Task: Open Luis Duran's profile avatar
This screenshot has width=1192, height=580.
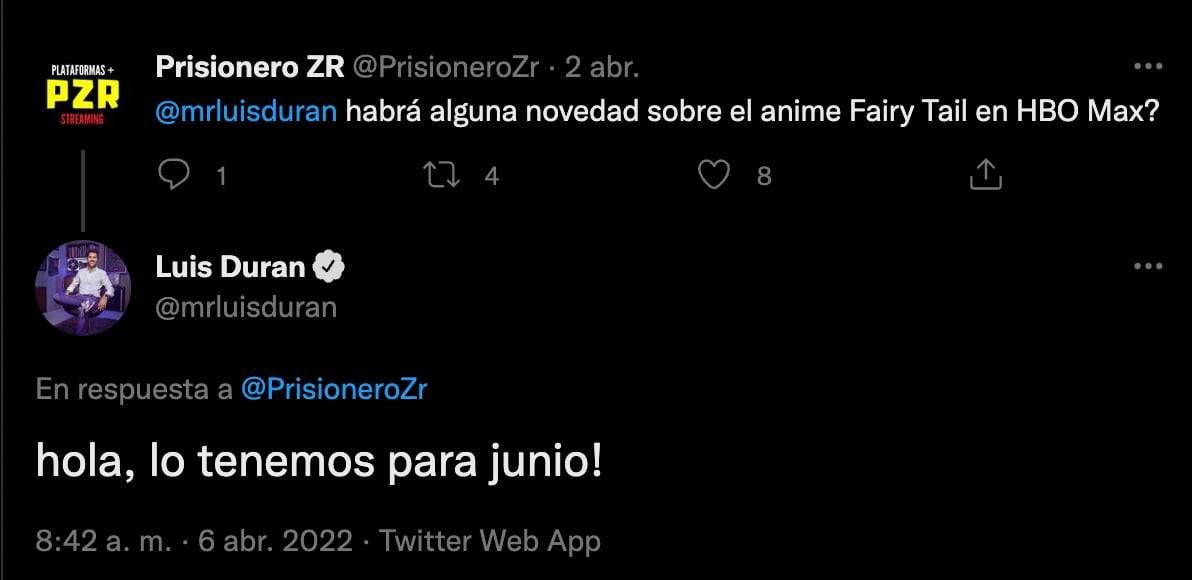Action: tap(84, 288)
